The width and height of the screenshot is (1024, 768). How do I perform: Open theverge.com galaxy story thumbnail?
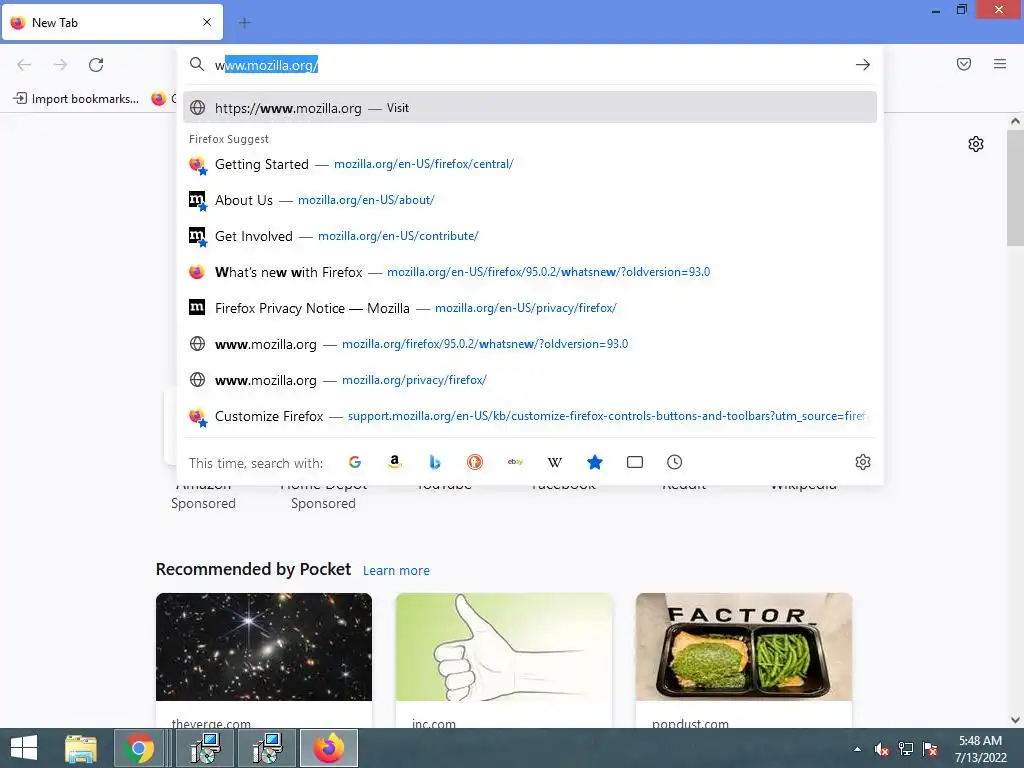click(264, 647)
